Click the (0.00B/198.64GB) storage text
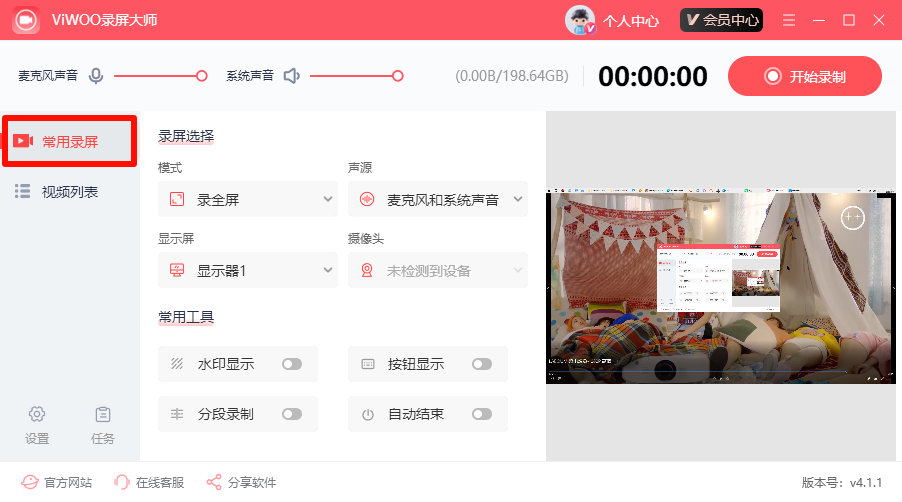 [512, 76]
